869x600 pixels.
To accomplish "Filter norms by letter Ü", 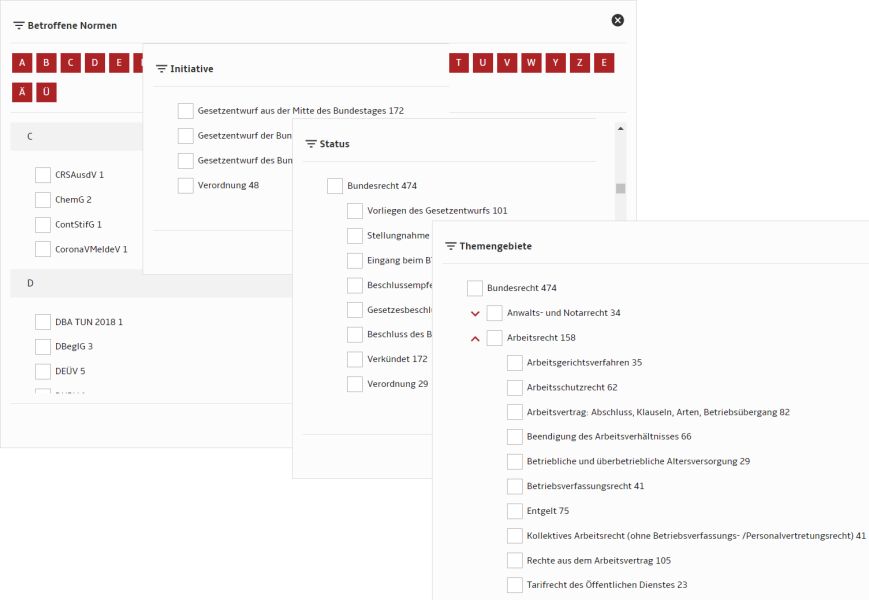I will (46, 92).
